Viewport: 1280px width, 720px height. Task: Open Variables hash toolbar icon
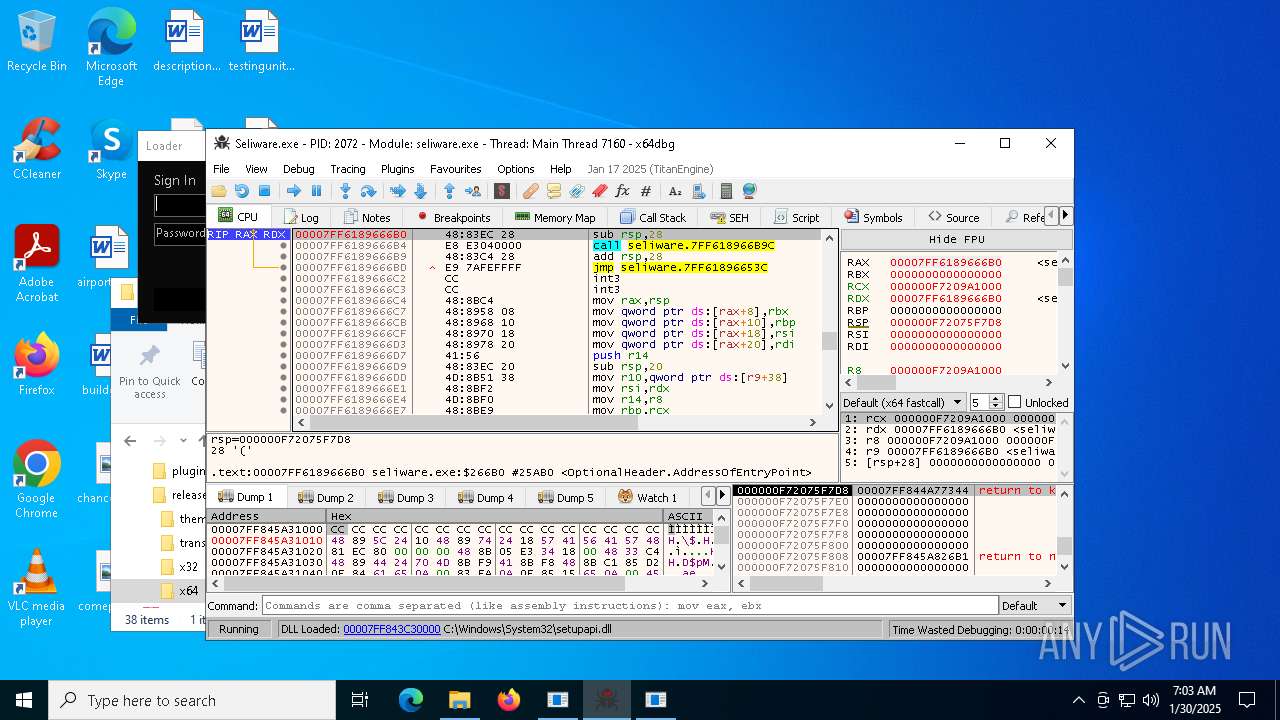(x=646, y=191)
